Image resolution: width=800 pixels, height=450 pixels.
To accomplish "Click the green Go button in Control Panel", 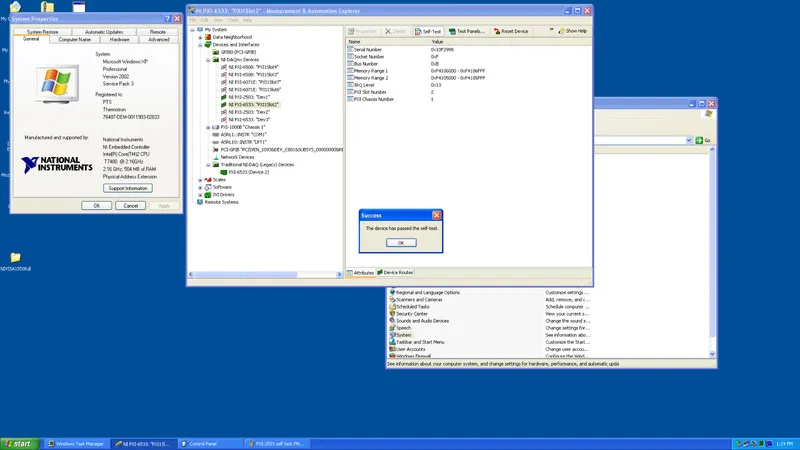I will [x=703, y=140].
